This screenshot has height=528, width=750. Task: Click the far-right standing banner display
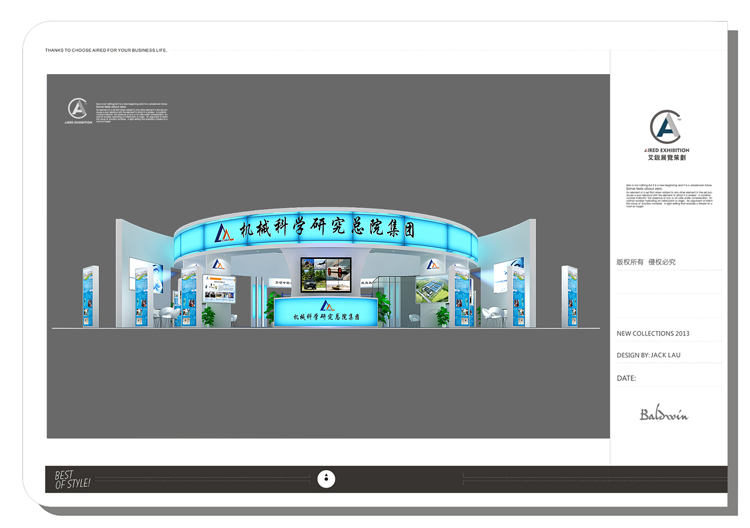(x=570, y=296)
